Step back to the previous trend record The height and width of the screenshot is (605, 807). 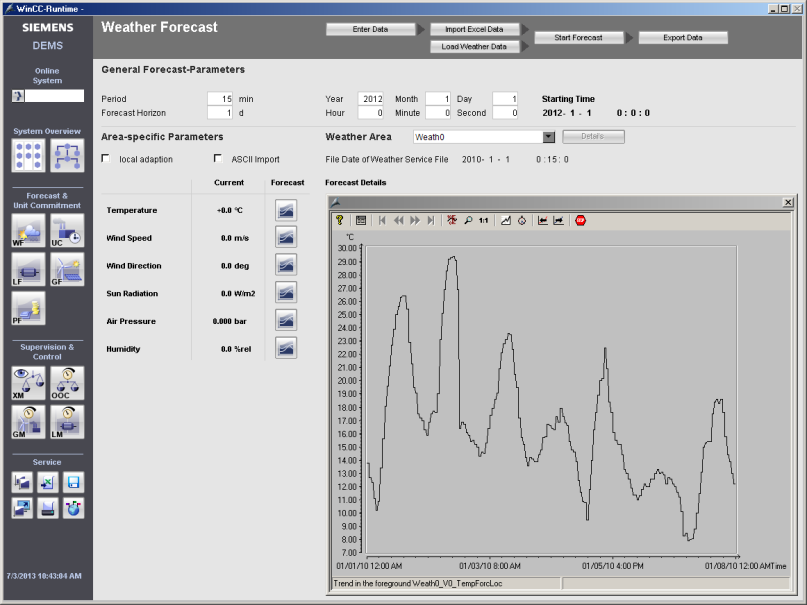pos(398,220)
